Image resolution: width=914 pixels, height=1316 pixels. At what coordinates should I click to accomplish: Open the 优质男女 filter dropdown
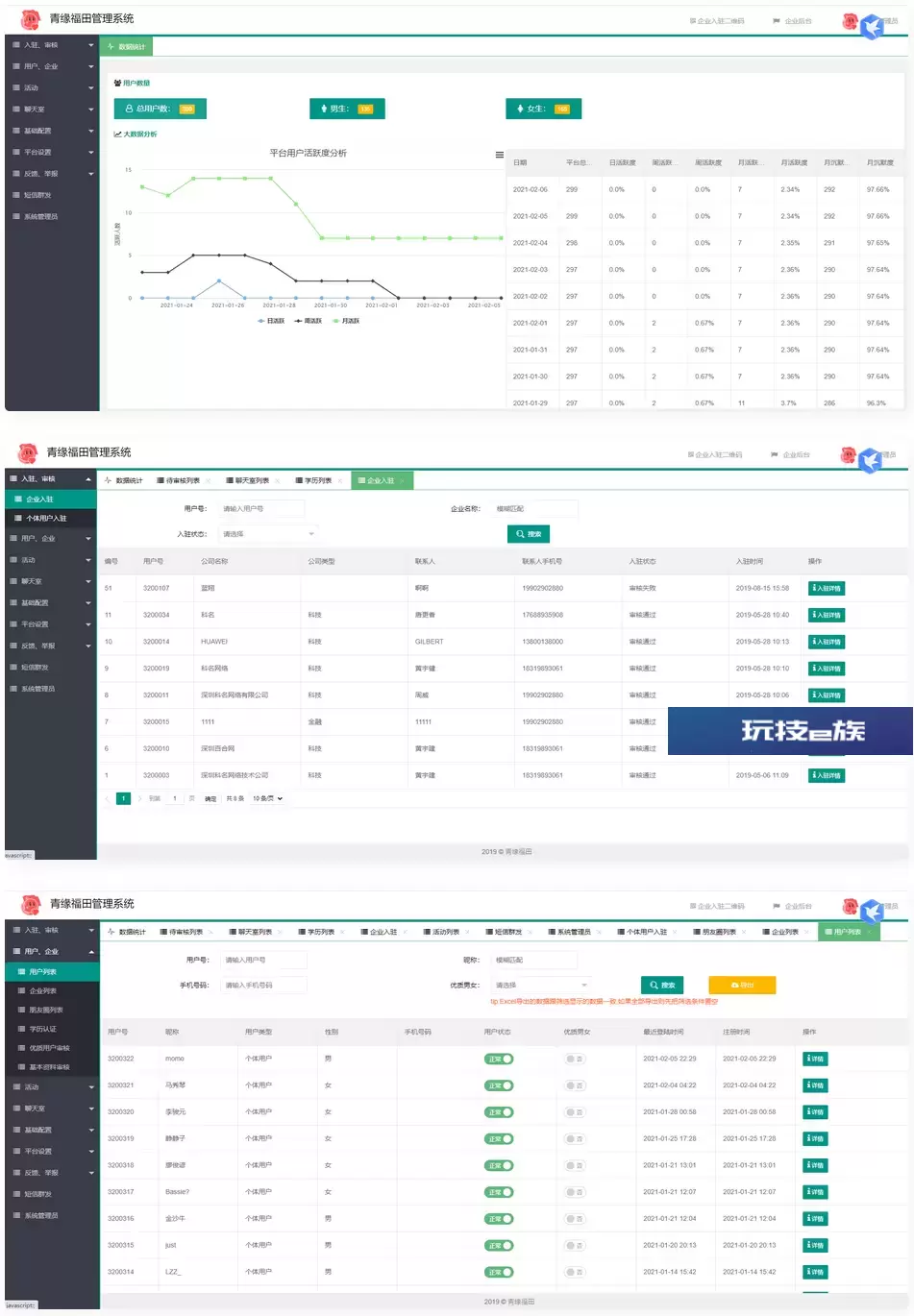pos(541,985)
